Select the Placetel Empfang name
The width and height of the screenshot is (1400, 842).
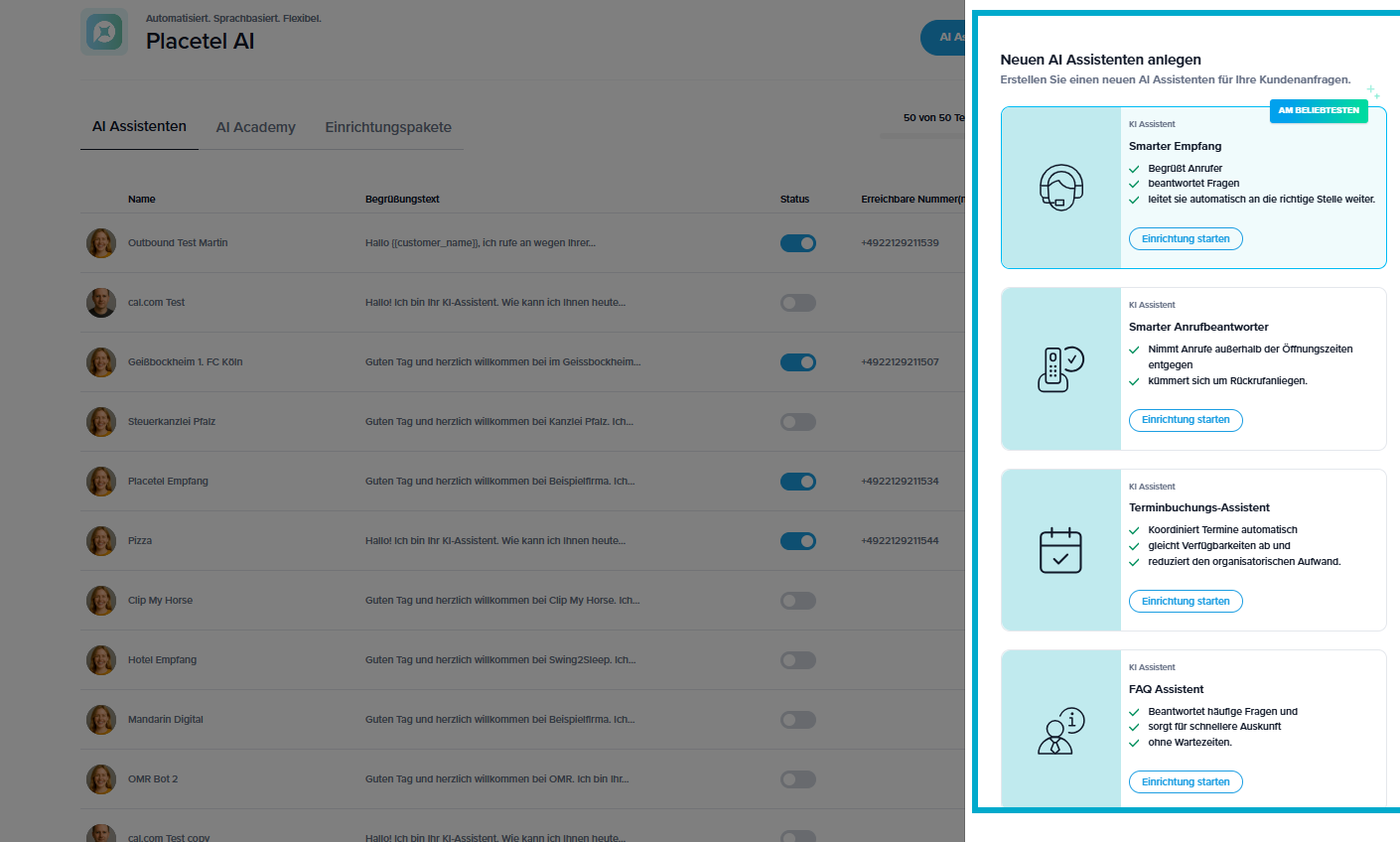168,482
